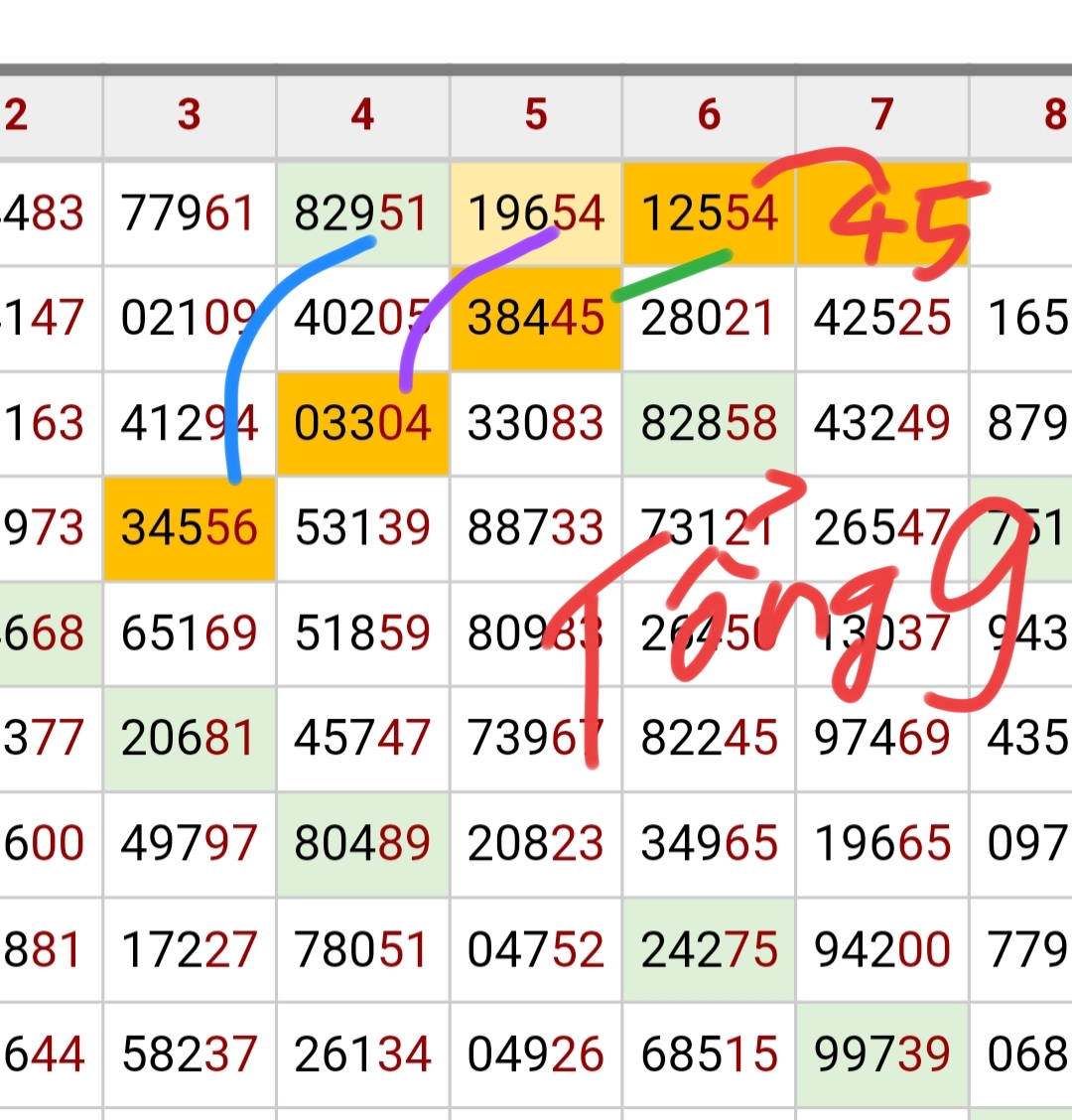Click the cell showing 82245
1072x1120 pixels.
(709, 739)
